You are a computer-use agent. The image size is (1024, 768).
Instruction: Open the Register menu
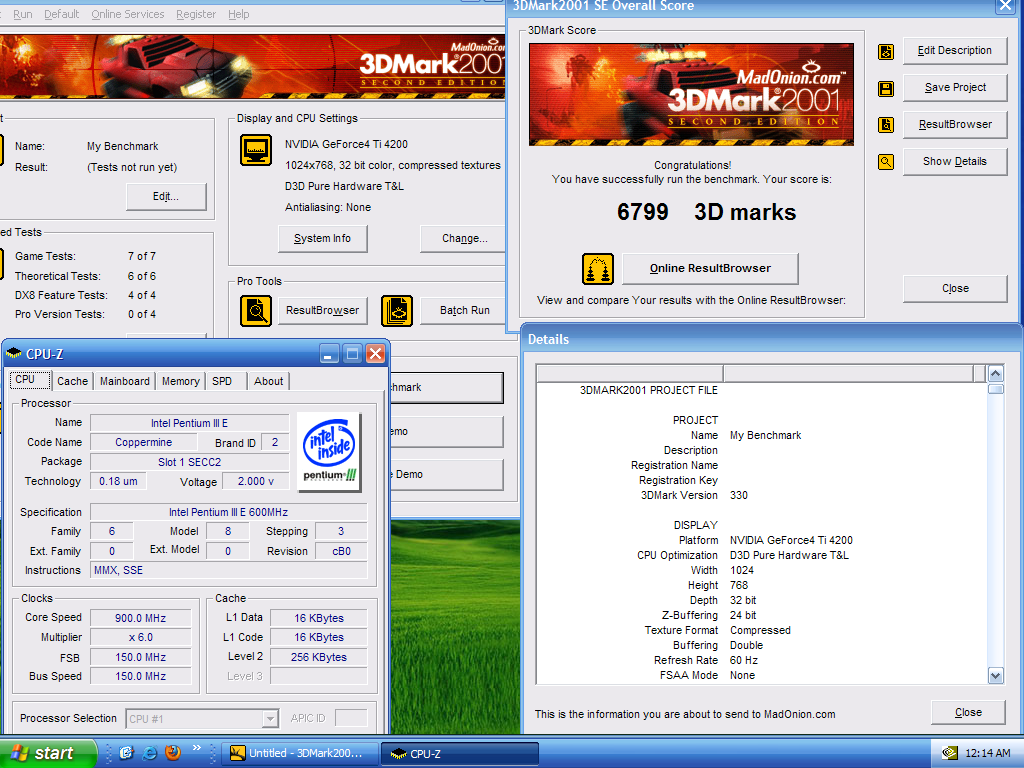(x=196, y=14)
